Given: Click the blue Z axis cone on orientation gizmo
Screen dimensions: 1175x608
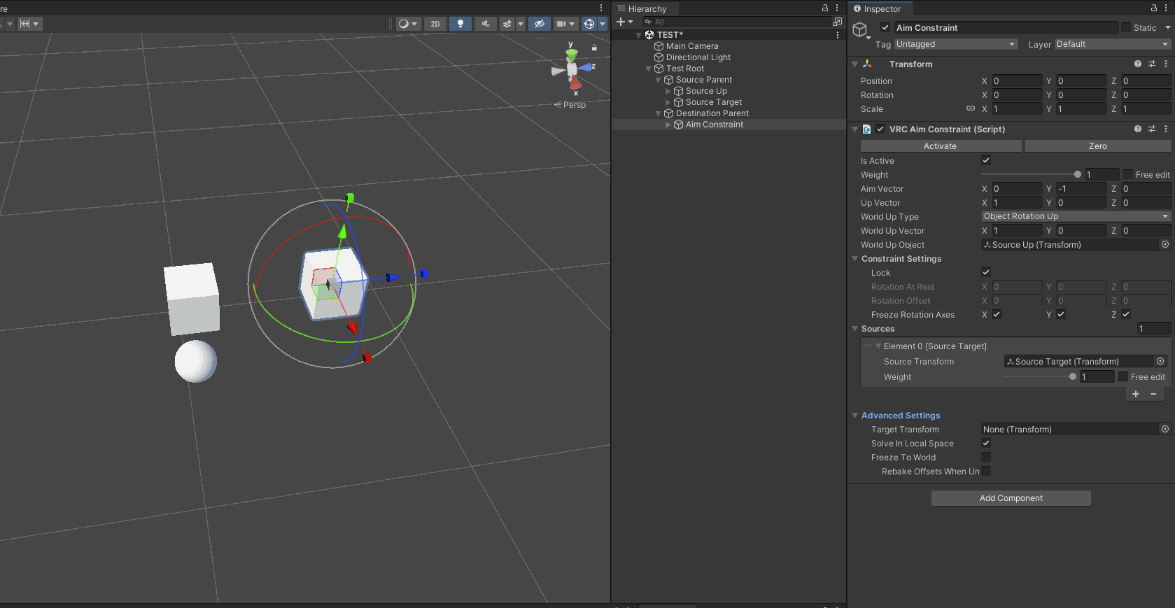Looking at the screenshot, I should 586,67.
